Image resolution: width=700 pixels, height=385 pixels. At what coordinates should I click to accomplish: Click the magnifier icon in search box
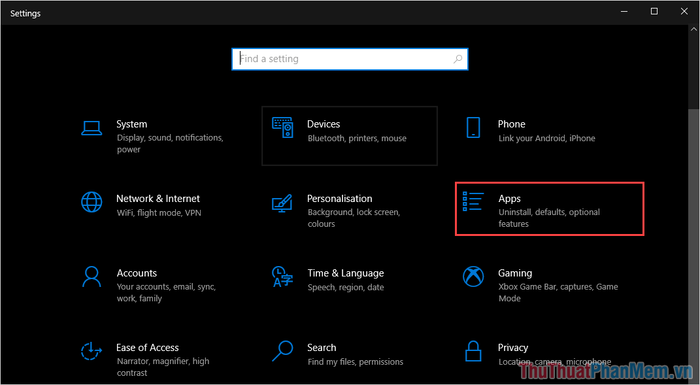tap(458, 59)
